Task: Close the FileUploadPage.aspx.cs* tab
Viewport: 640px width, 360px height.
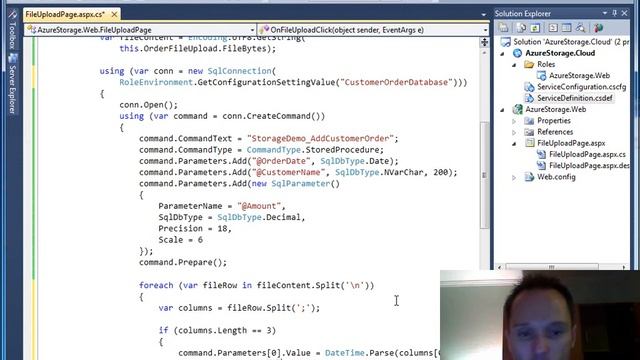Action: (x=114, y=14)
